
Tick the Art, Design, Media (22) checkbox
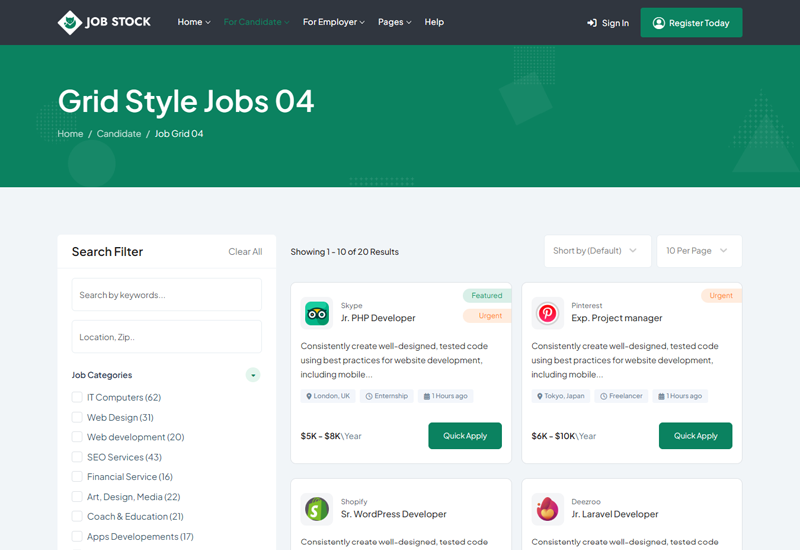77,496
